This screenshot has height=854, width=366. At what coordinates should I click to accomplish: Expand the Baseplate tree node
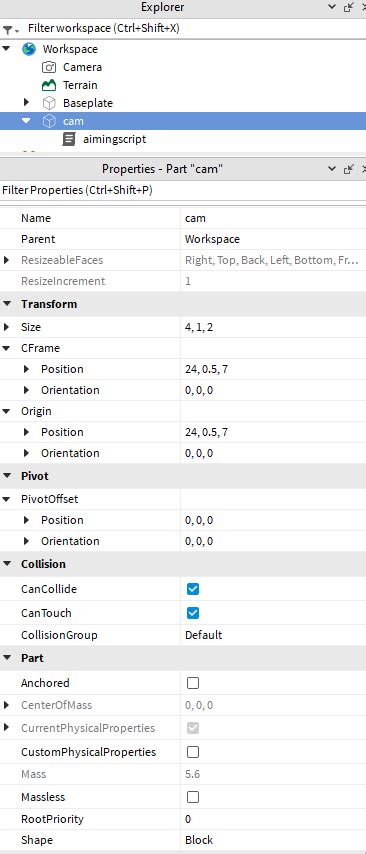pos(26,102)
